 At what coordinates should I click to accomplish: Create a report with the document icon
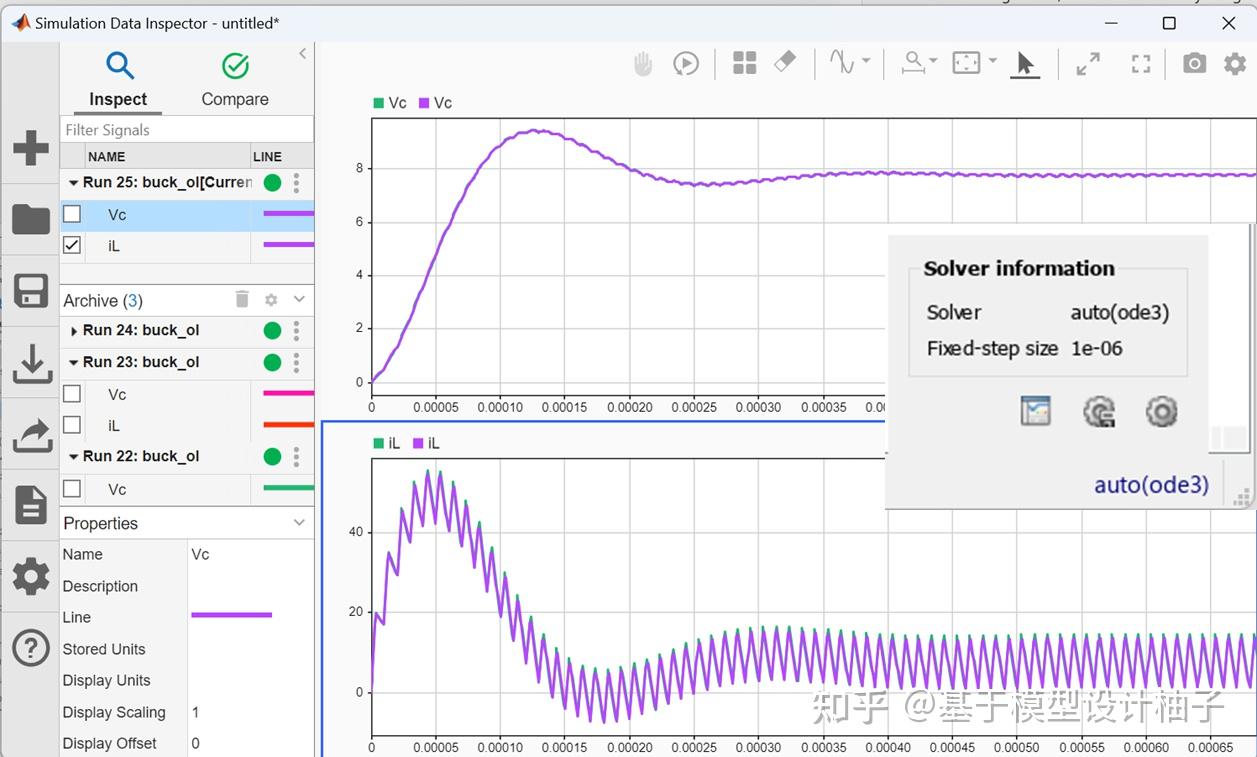[31, 506]
